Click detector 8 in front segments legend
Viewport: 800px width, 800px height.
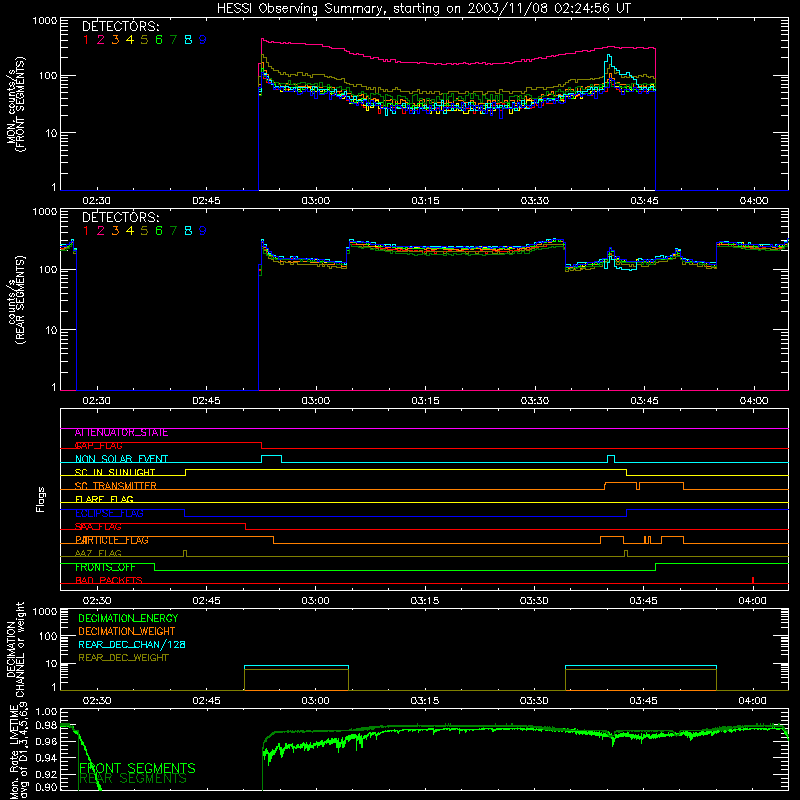[188, 40]
